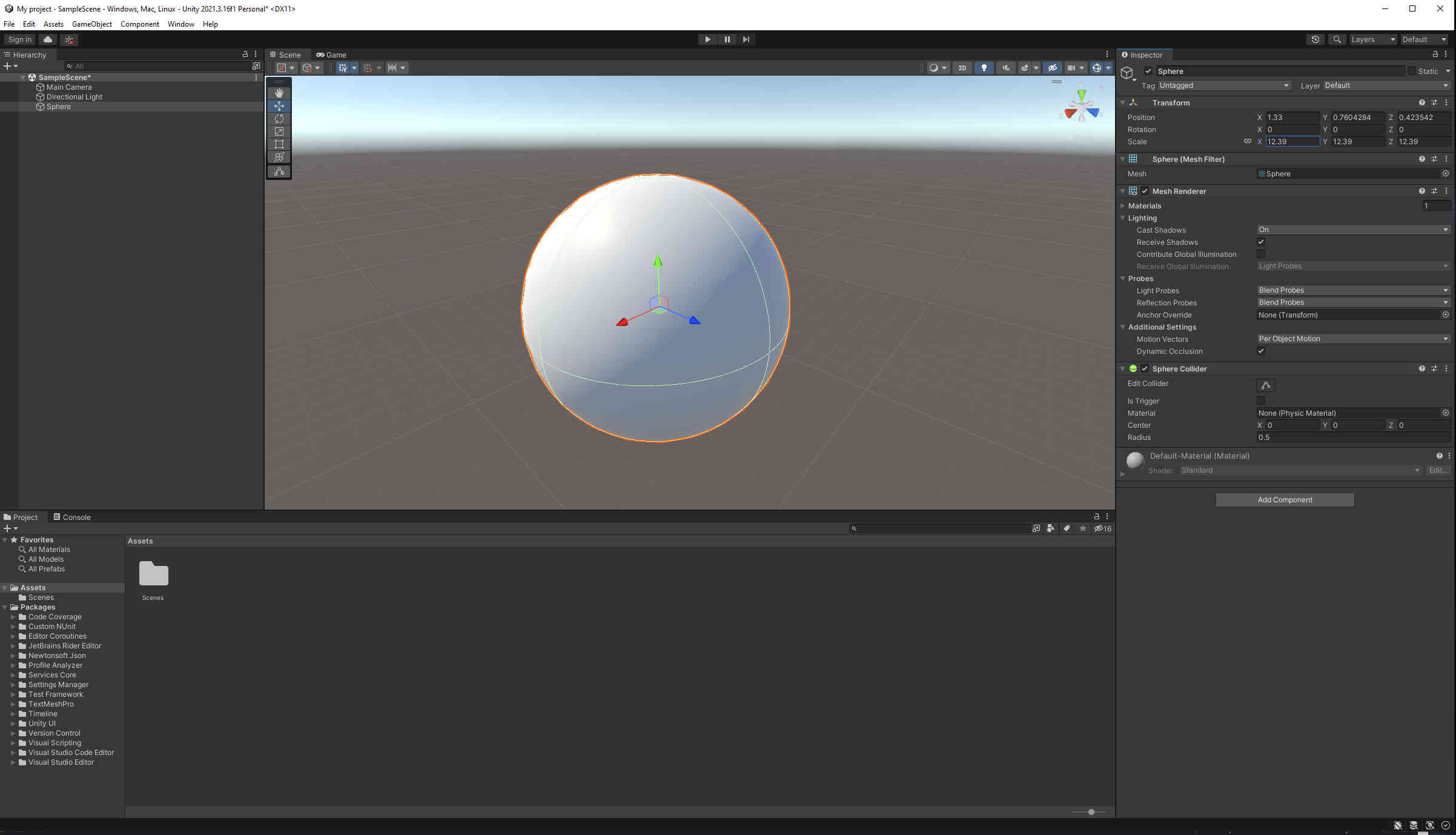The image size is (1456, 835).
Task: Enable Is Trigger checkbox
Action: tap(1261, 401)
